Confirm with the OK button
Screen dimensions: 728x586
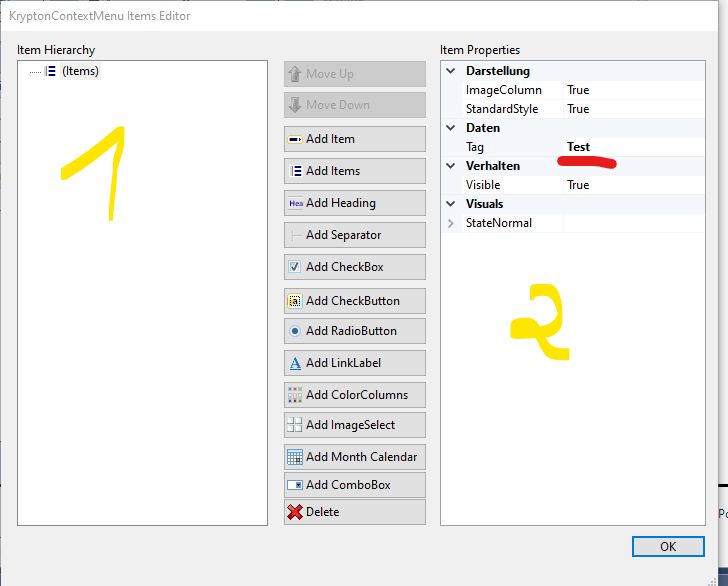pyautogui.click(x=668, y=547)
